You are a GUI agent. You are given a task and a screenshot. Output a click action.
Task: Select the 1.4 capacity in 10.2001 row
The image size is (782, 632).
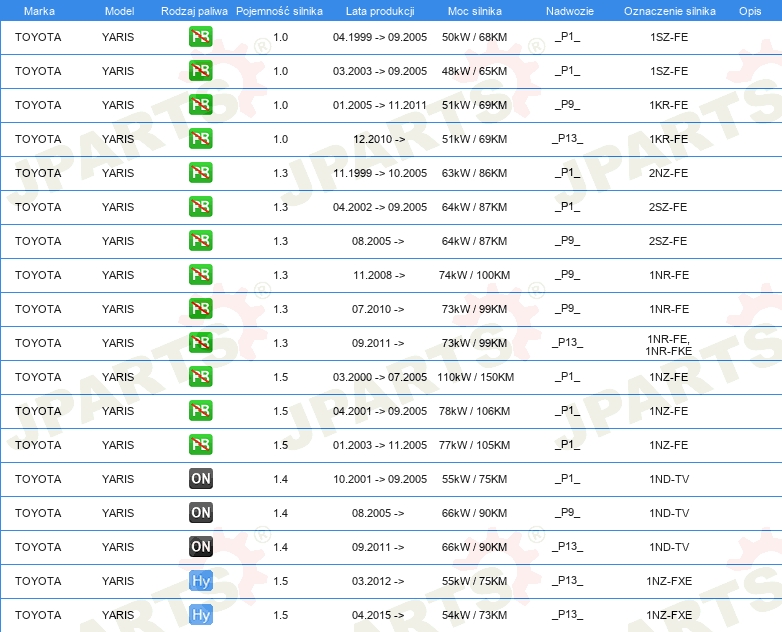click(x=280, y=478)
